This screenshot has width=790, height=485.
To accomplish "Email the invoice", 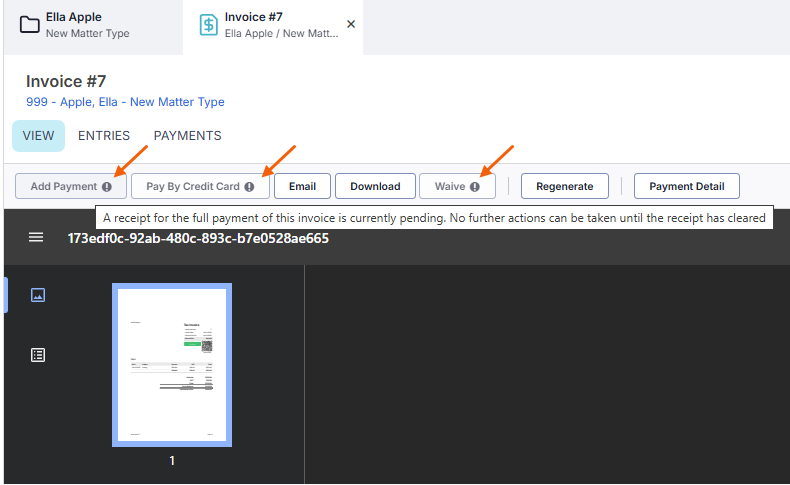I will coord(302,186).
